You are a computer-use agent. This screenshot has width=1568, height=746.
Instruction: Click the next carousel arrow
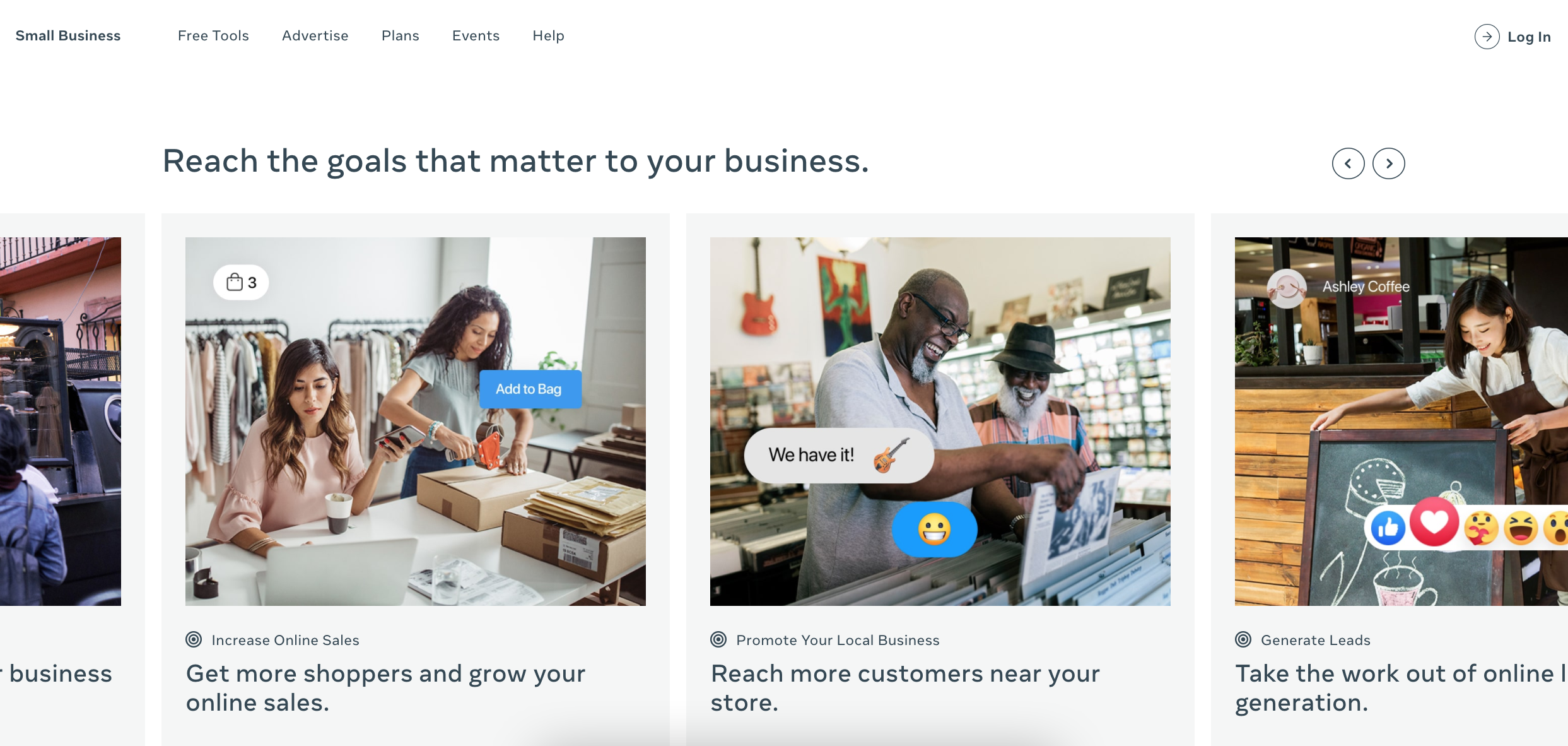click(1388, 163)
